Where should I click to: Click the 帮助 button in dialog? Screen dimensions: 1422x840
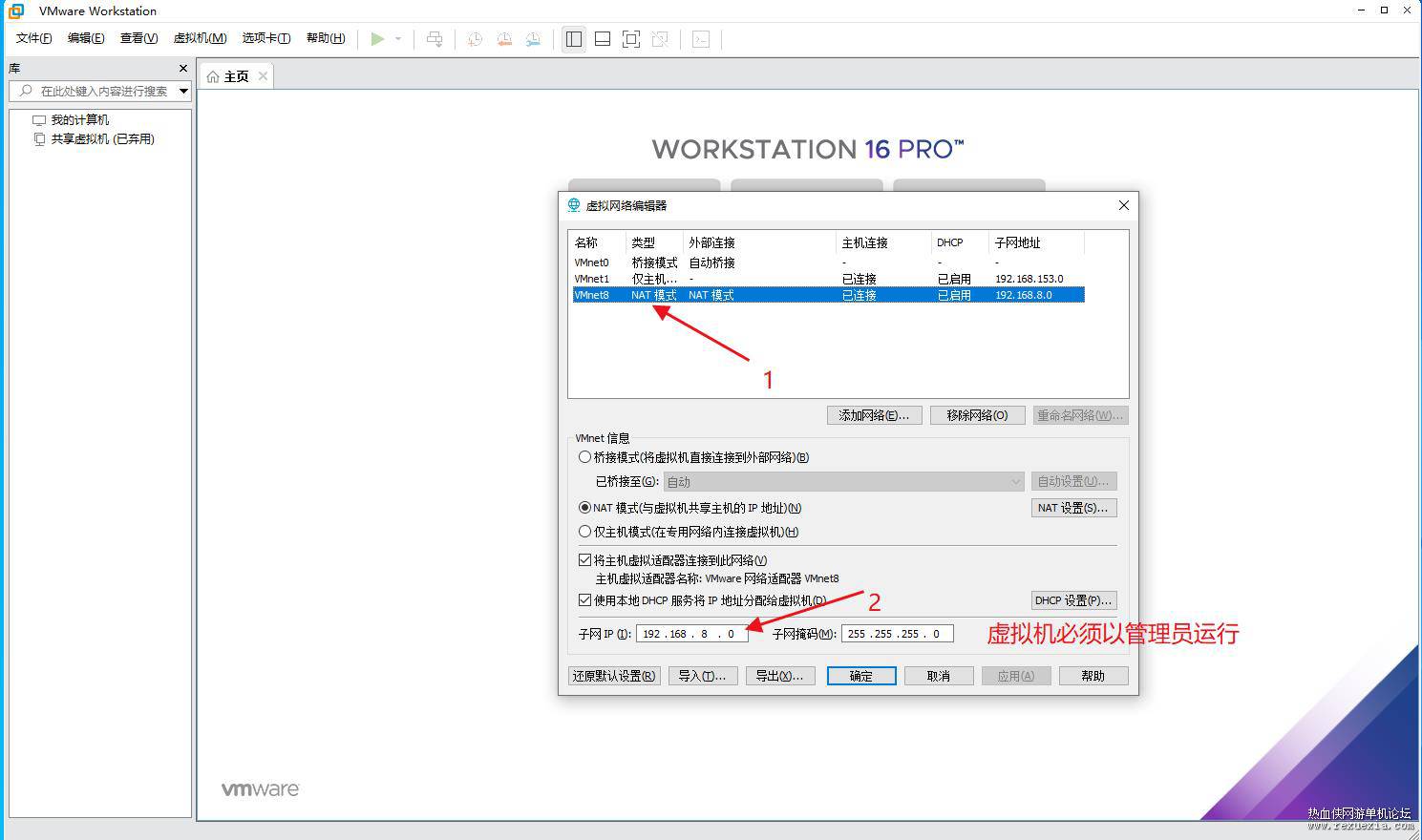click(x=1093, y=676)
